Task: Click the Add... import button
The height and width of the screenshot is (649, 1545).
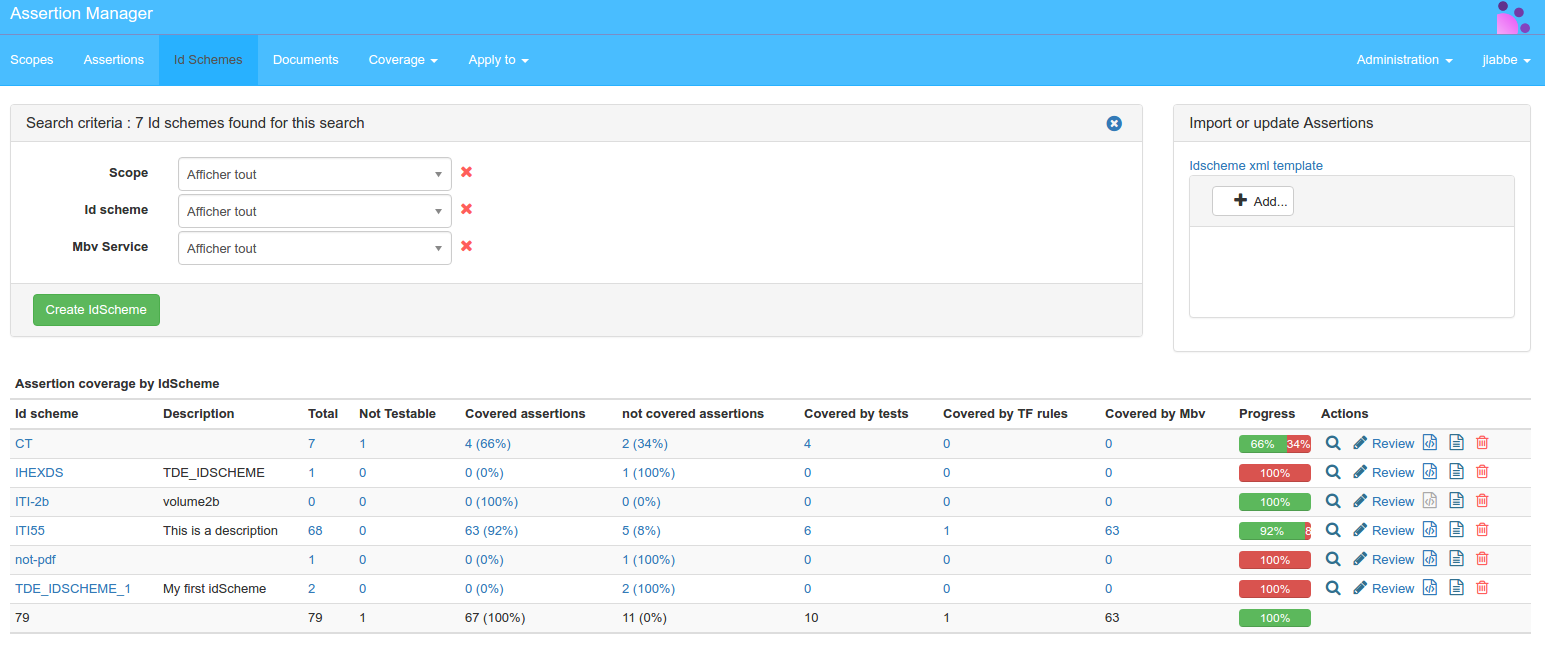Action: (x=1252, y=201)
